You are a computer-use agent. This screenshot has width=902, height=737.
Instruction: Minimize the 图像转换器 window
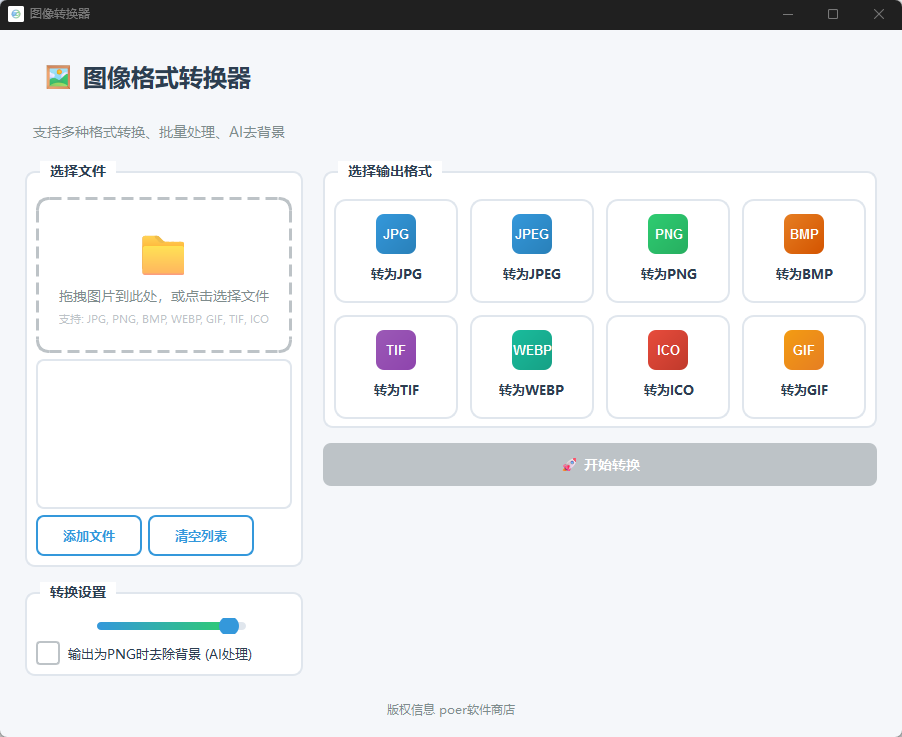788,14
